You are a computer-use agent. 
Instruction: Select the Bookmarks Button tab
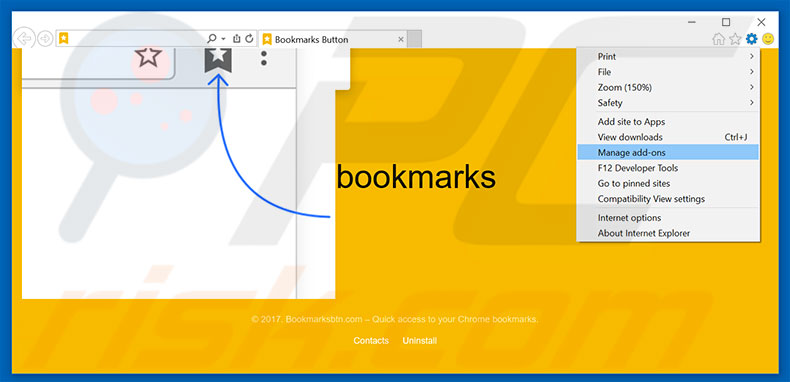tap(333, 39)
